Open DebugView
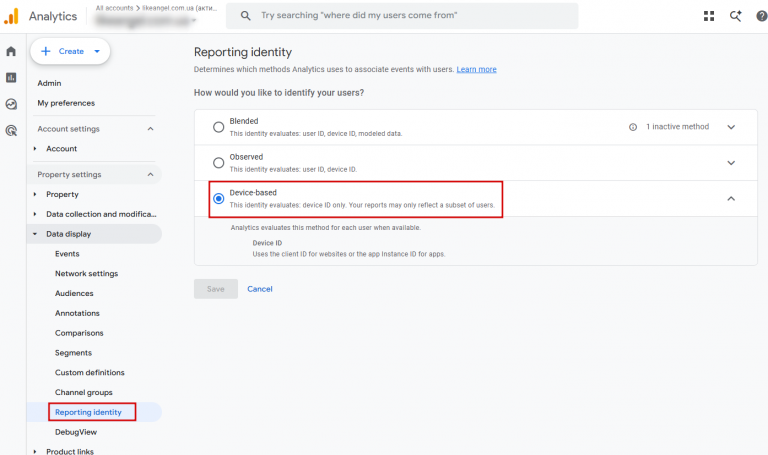This screenshot has height=455, width=768. pyautogui.click(x=76, y=432)
